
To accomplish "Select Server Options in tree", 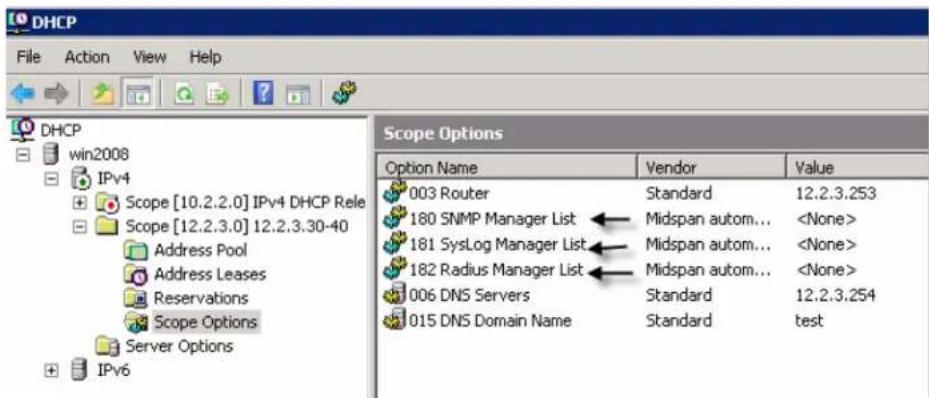I will coord(180,346).
